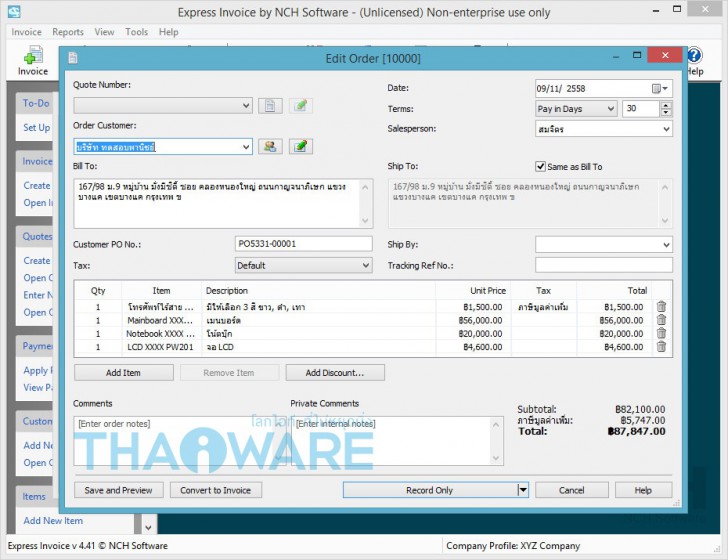Click the Tracking Ref No. field

tap(604, 265)
